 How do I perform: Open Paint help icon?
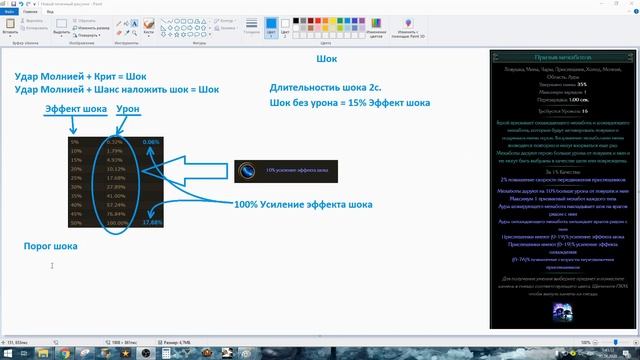pyautogui.click(x=636, y=11)
